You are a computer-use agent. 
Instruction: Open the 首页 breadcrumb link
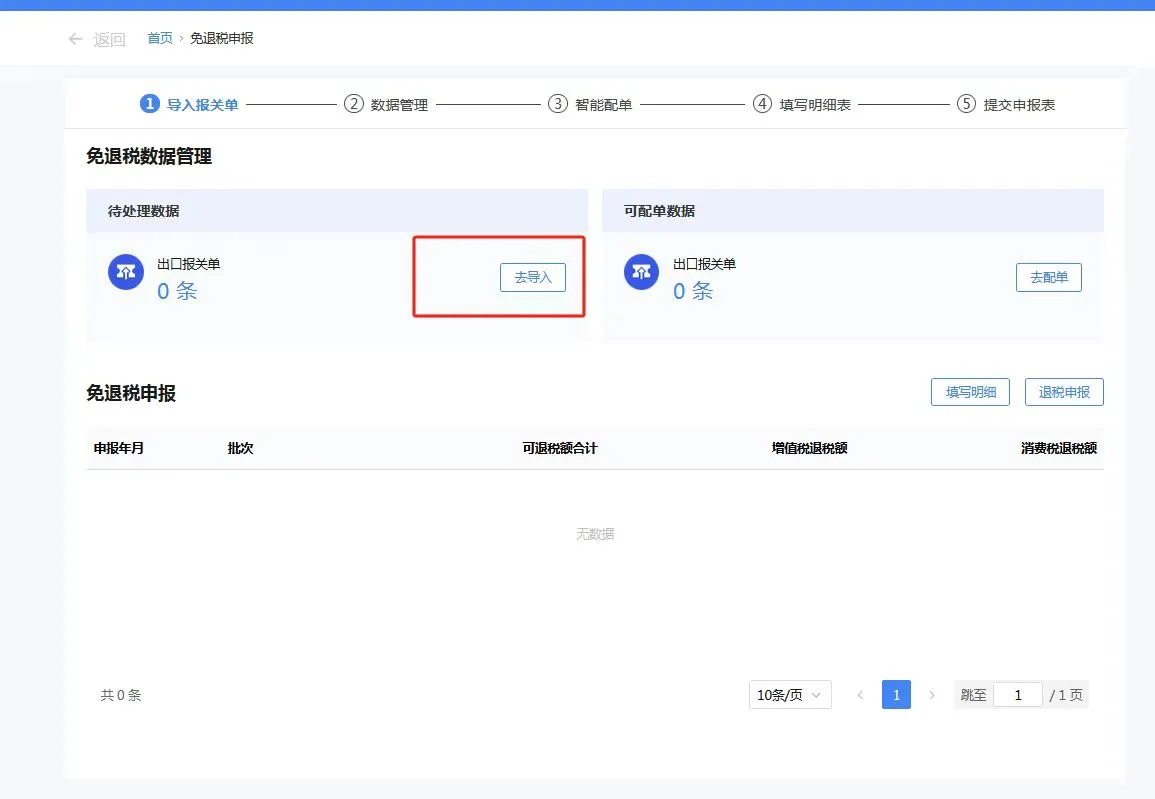[x=159, y=38]
